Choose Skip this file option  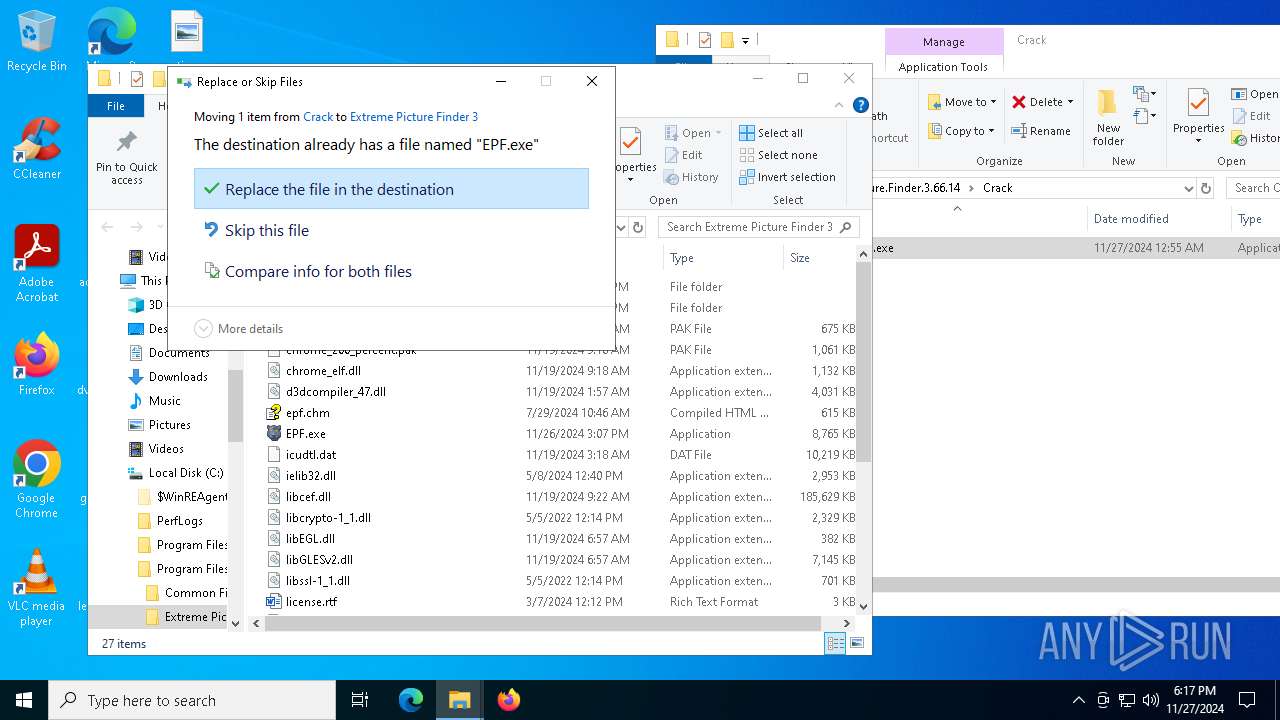[x=391, y=230]
